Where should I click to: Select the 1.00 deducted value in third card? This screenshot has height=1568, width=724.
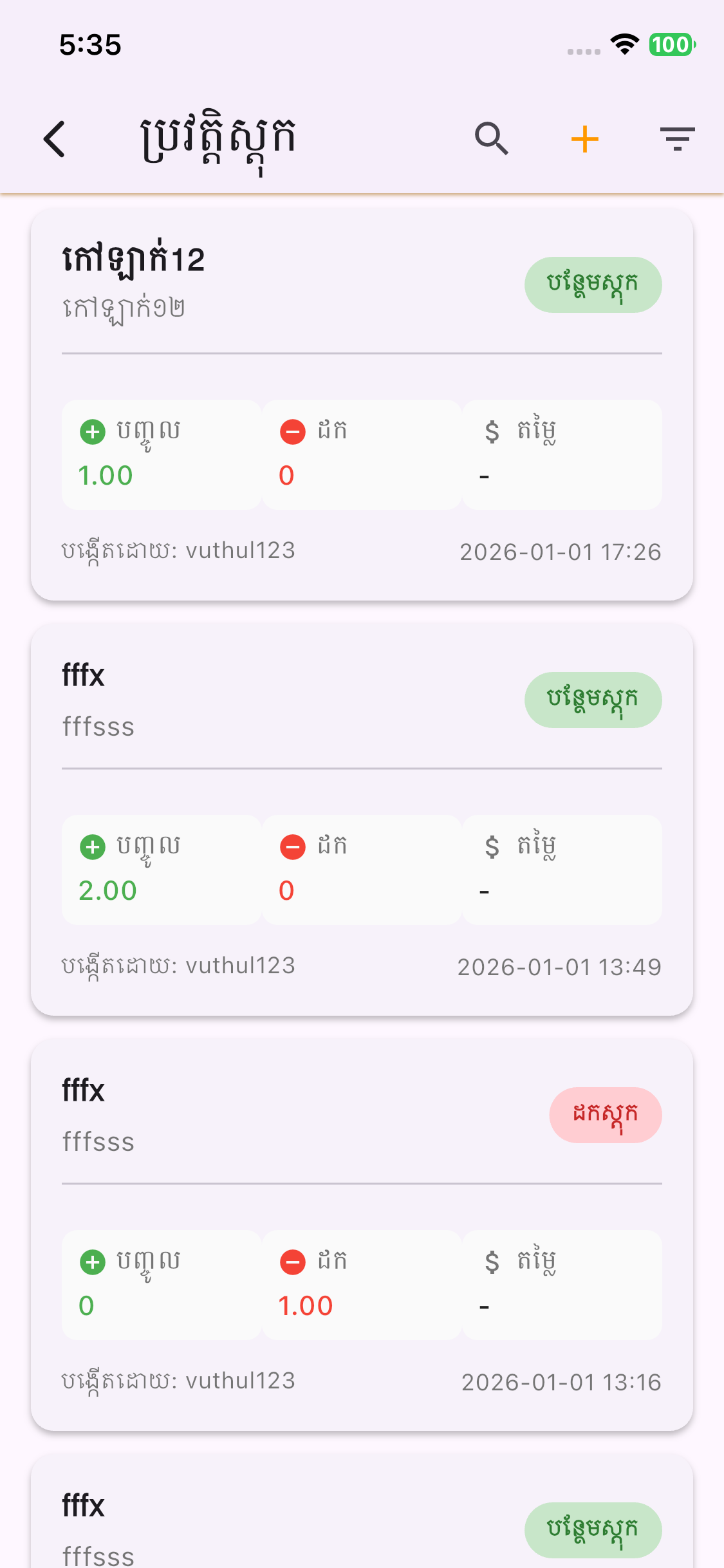click(x=305, y=1306)
